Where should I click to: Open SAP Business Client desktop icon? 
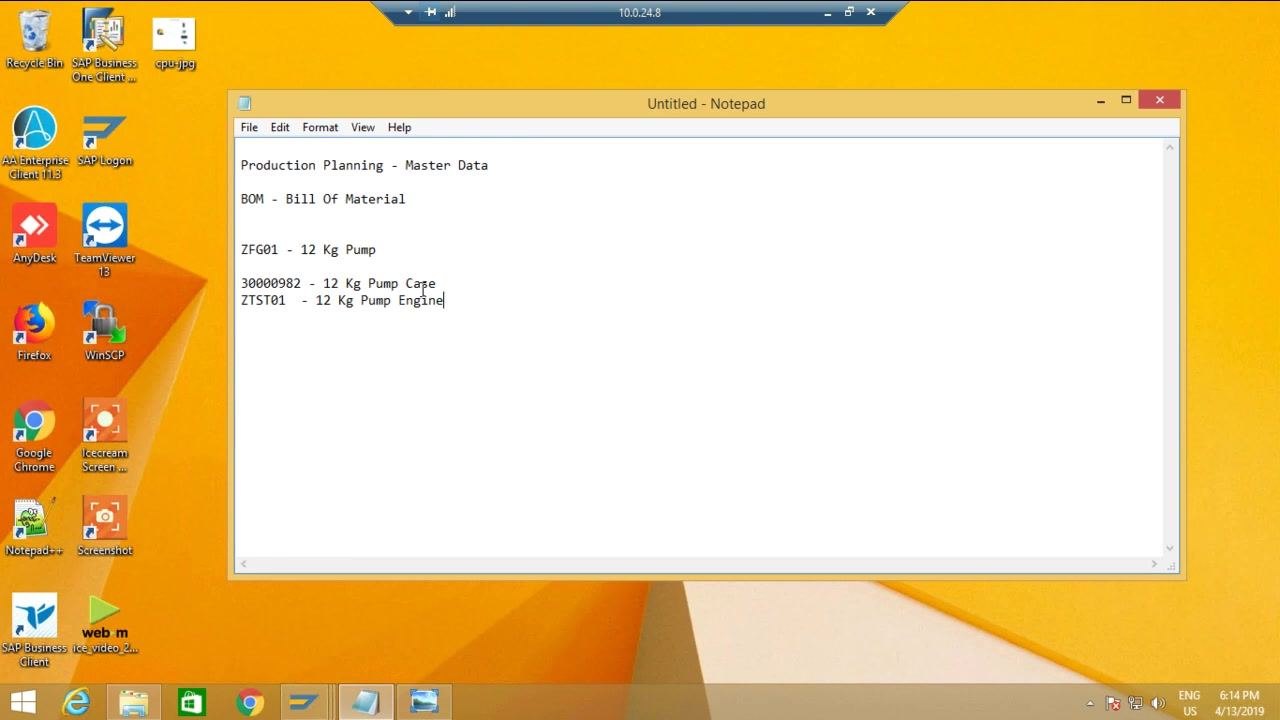coord(34,630)
